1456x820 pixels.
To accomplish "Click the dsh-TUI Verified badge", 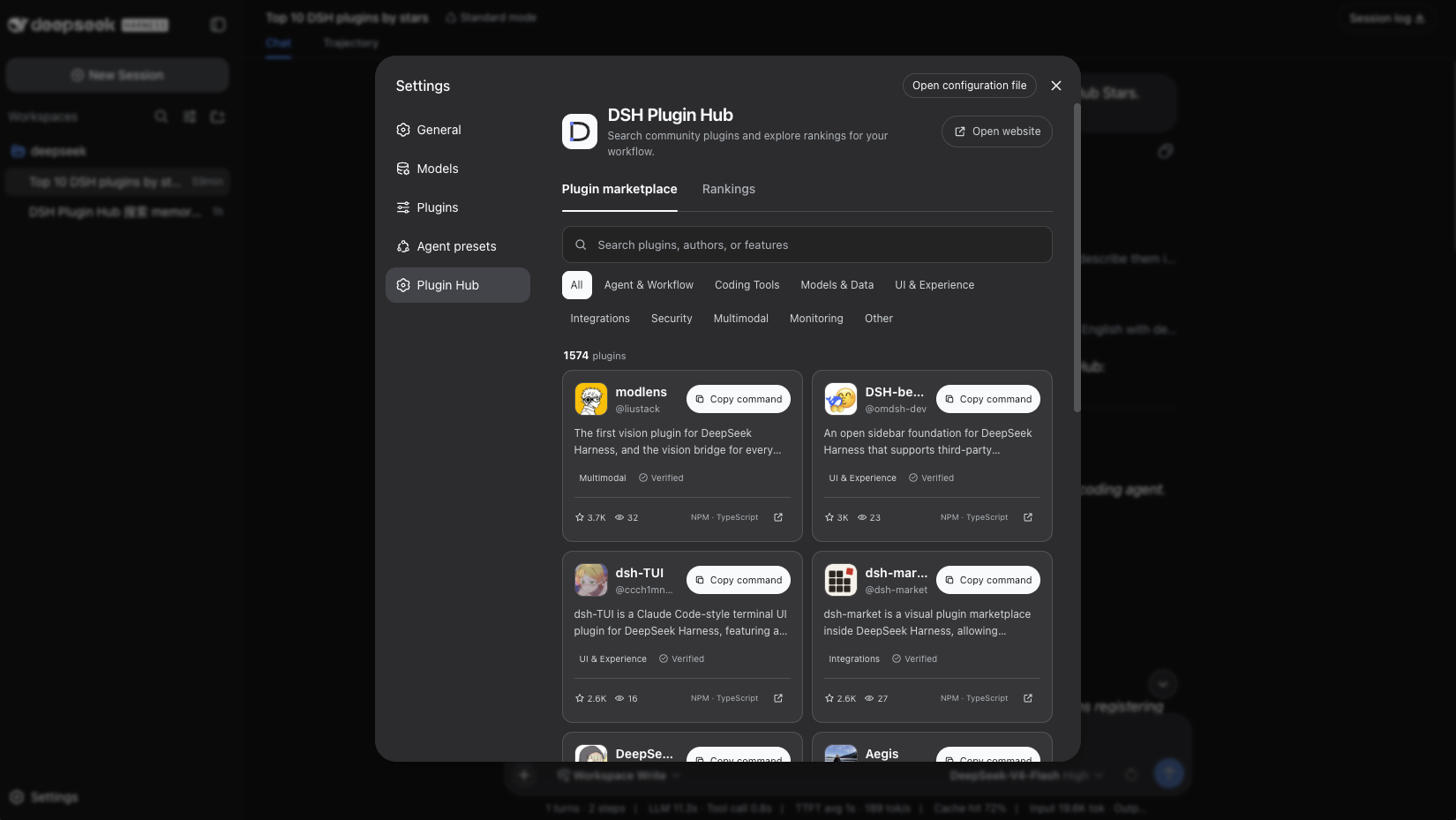I will click(681, 658).
